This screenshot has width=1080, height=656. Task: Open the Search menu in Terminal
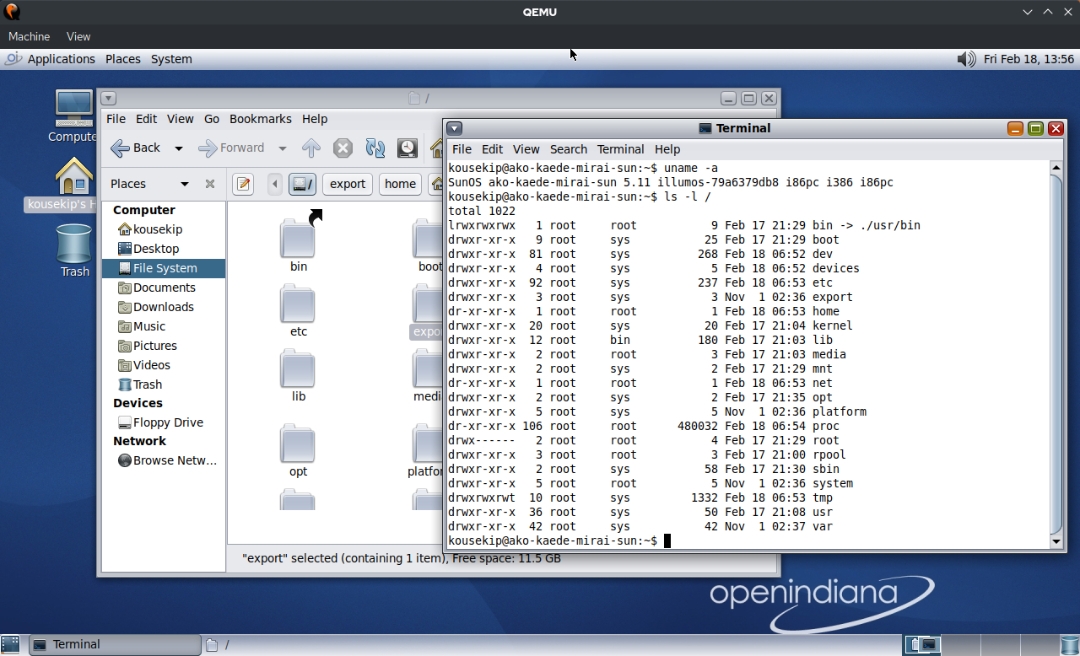tap(568, 149)
